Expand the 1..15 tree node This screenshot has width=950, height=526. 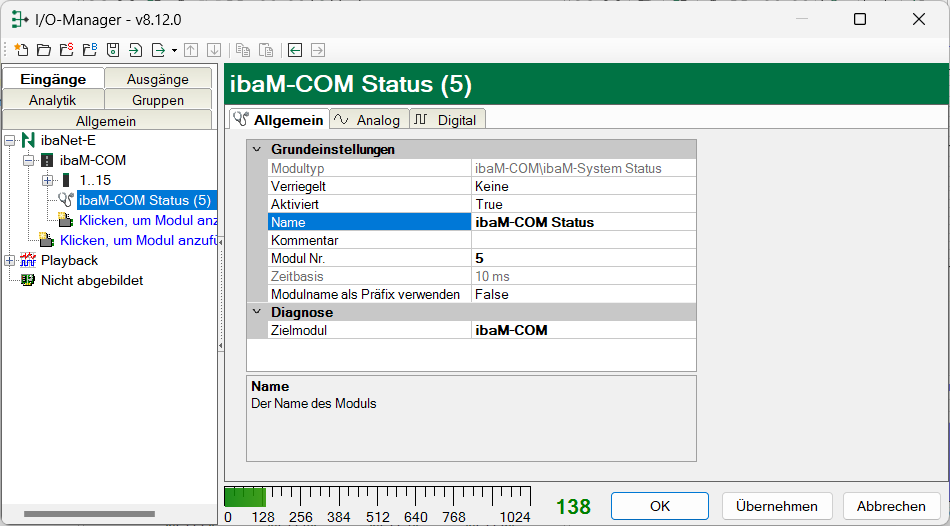48,181
